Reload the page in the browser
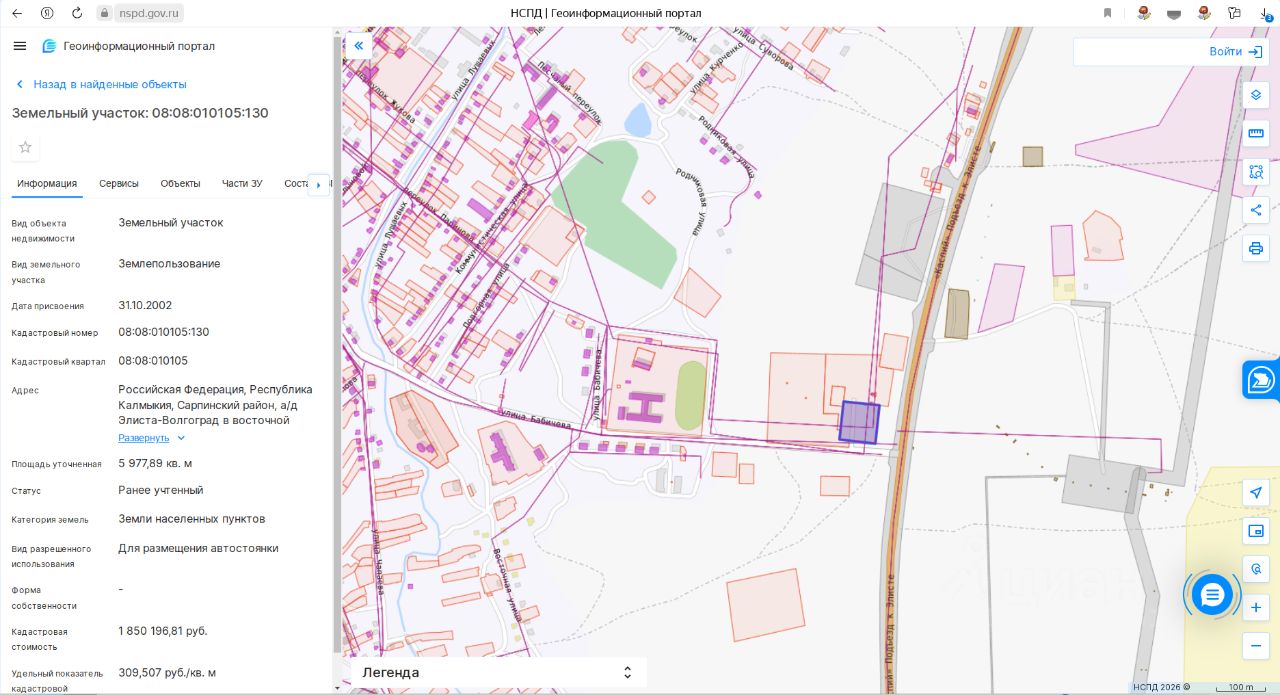The height and width of the screenshot is (695, 1280). (77, 13)
